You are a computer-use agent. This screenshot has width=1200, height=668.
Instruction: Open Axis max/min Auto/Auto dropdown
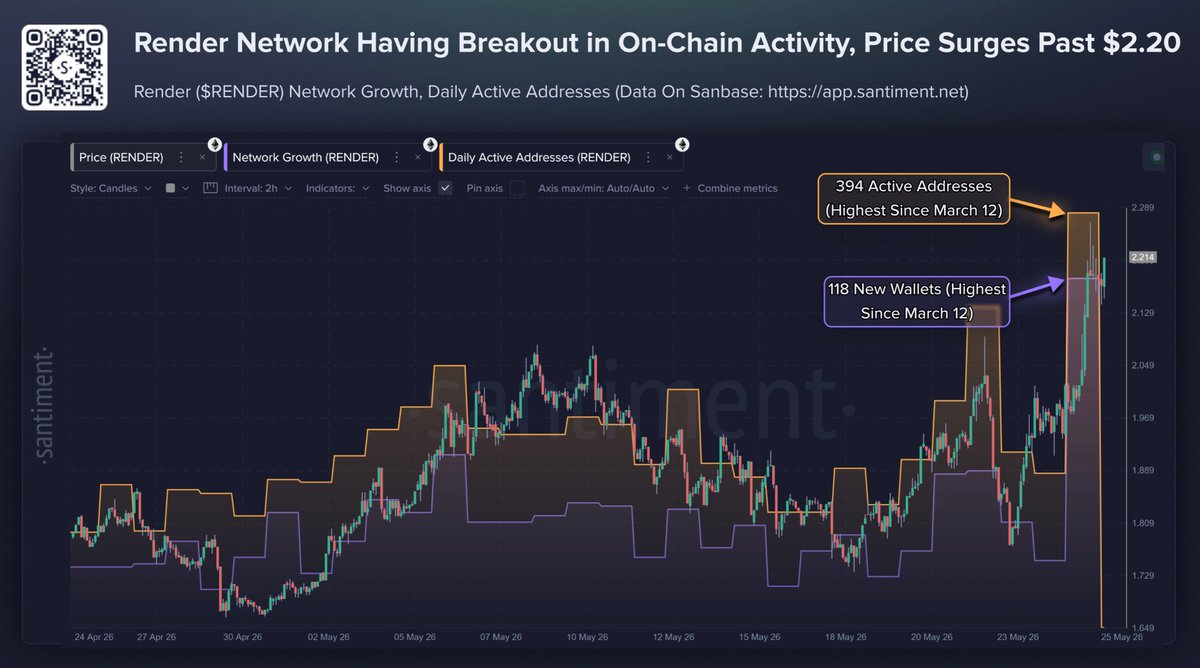pyautogui.click(x=603, y=187)
